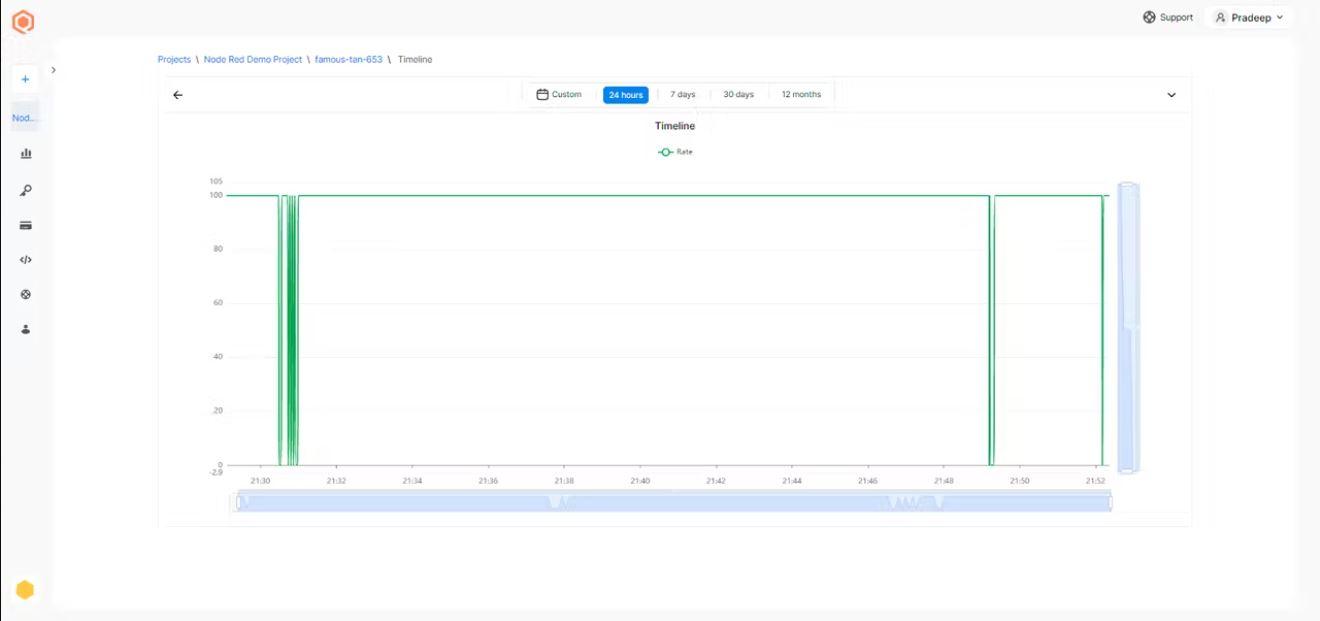Open the Pradeep user account dropdown
The width and height of the screenshot is (1320, 621).
click(1249, 17)
